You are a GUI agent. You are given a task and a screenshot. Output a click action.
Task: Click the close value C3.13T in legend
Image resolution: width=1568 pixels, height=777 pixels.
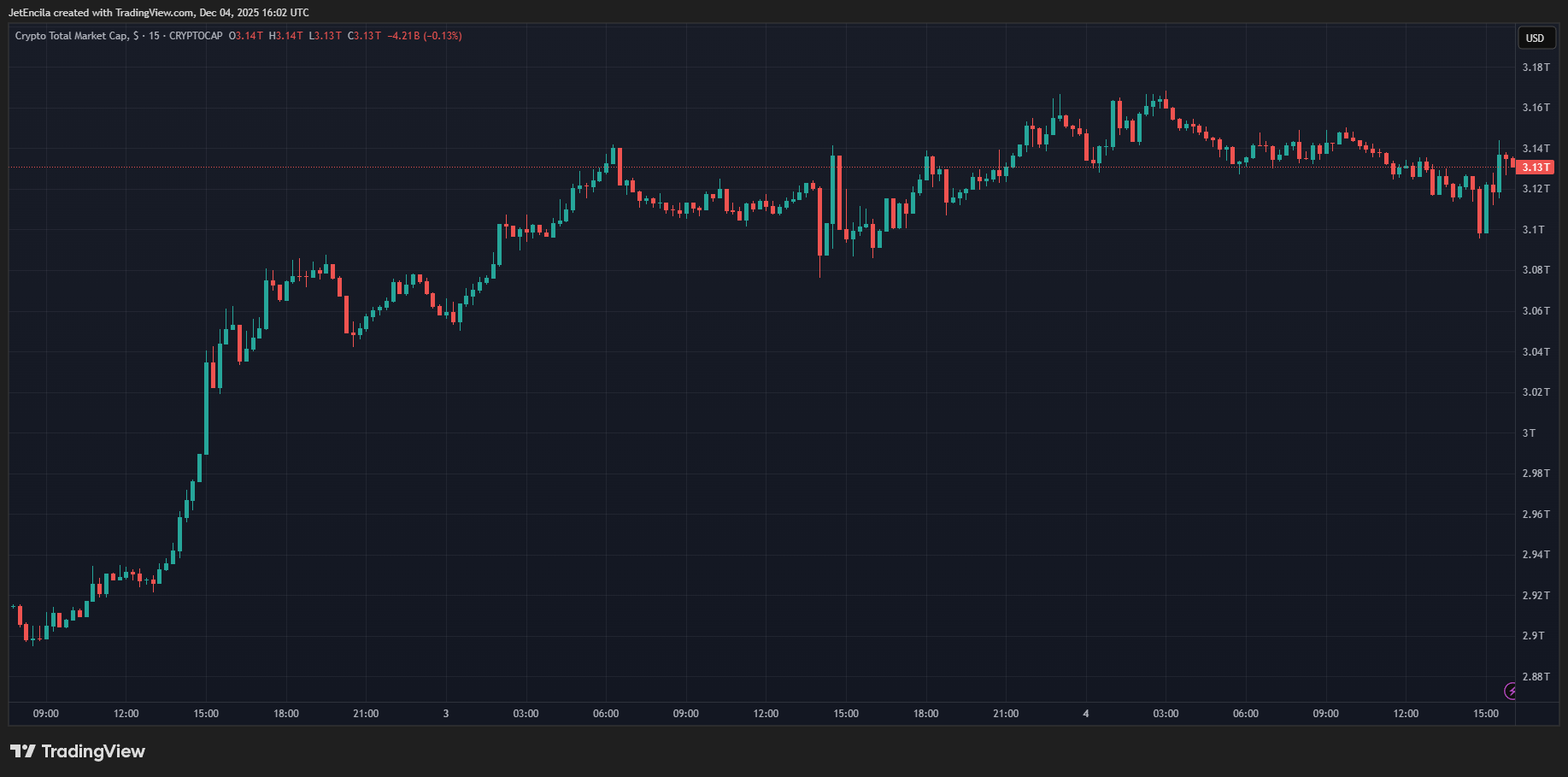tap(364, 36)
